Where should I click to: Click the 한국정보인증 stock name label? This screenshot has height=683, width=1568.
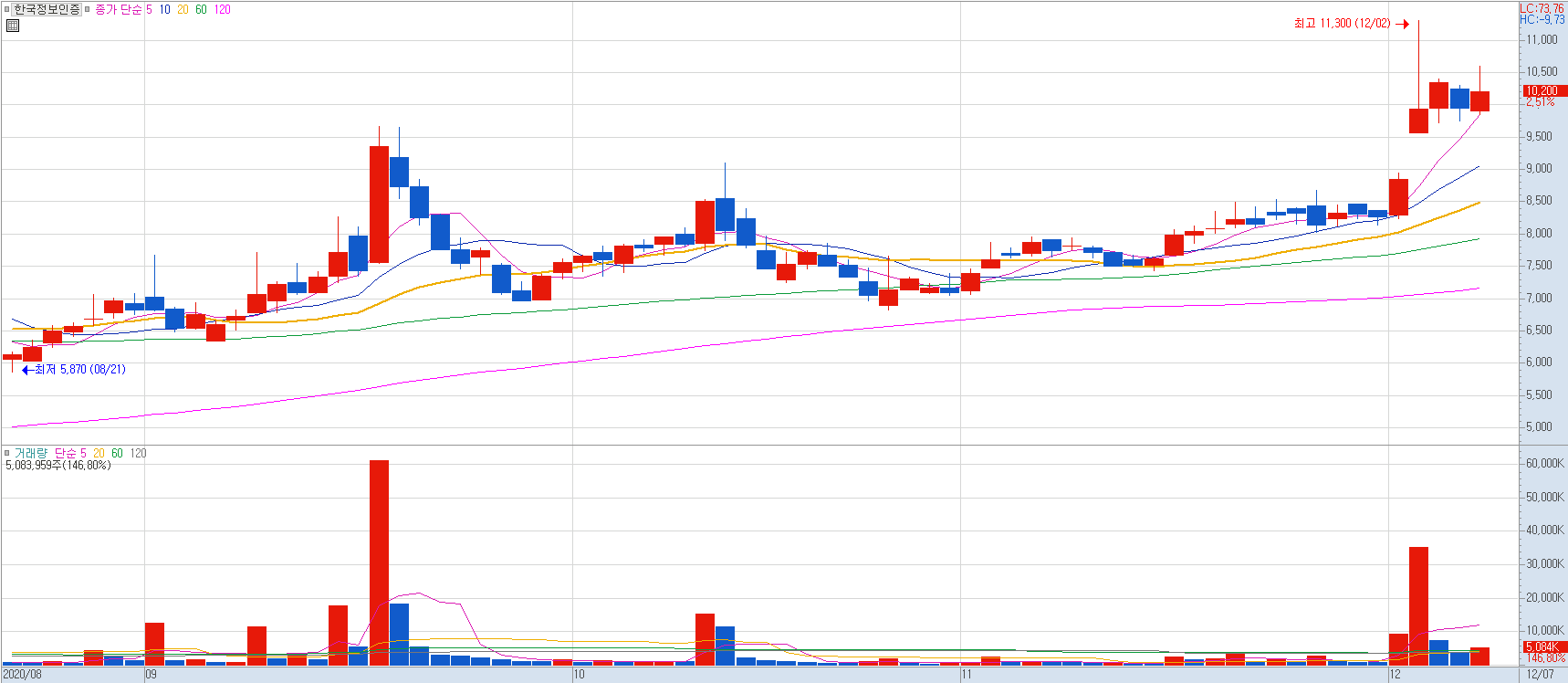pyautogui.click(x=47, y=9)
